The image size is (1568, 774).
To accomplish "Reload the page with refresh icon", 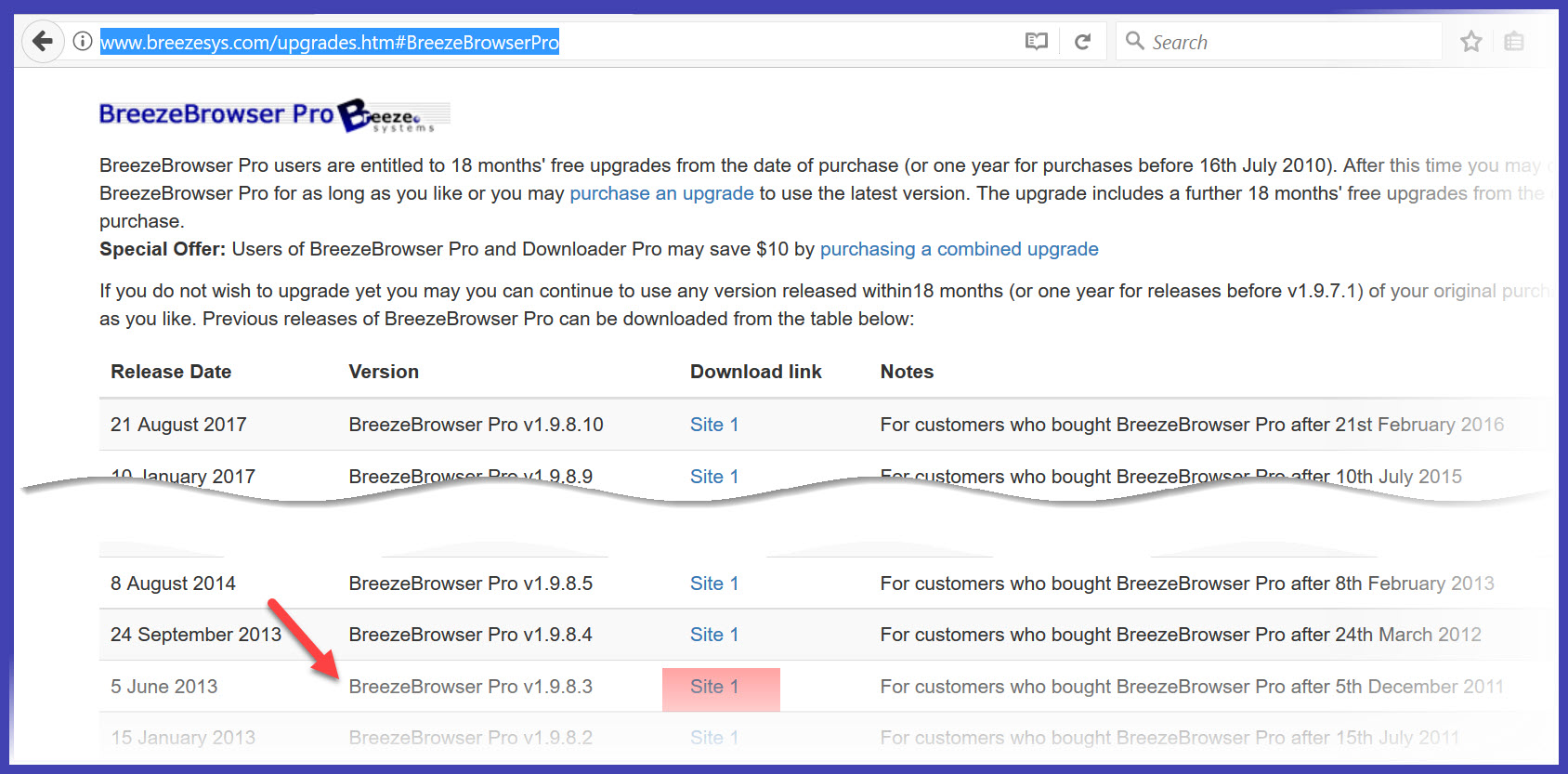I will click(1082, 42).
